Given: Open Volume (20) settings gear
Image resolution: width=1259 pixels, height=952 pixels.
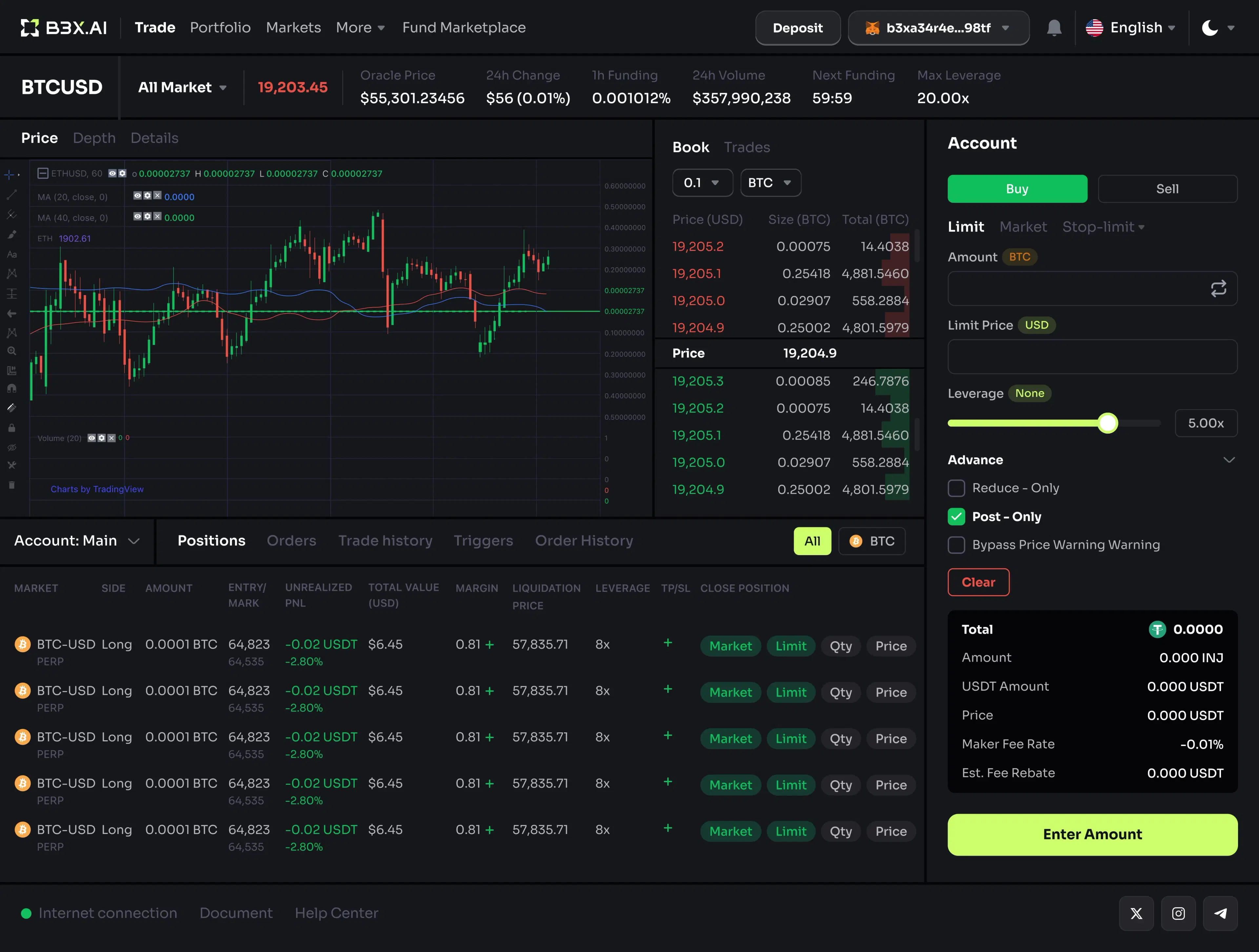Looking at the screenshot, I should [x=102, y=438].
